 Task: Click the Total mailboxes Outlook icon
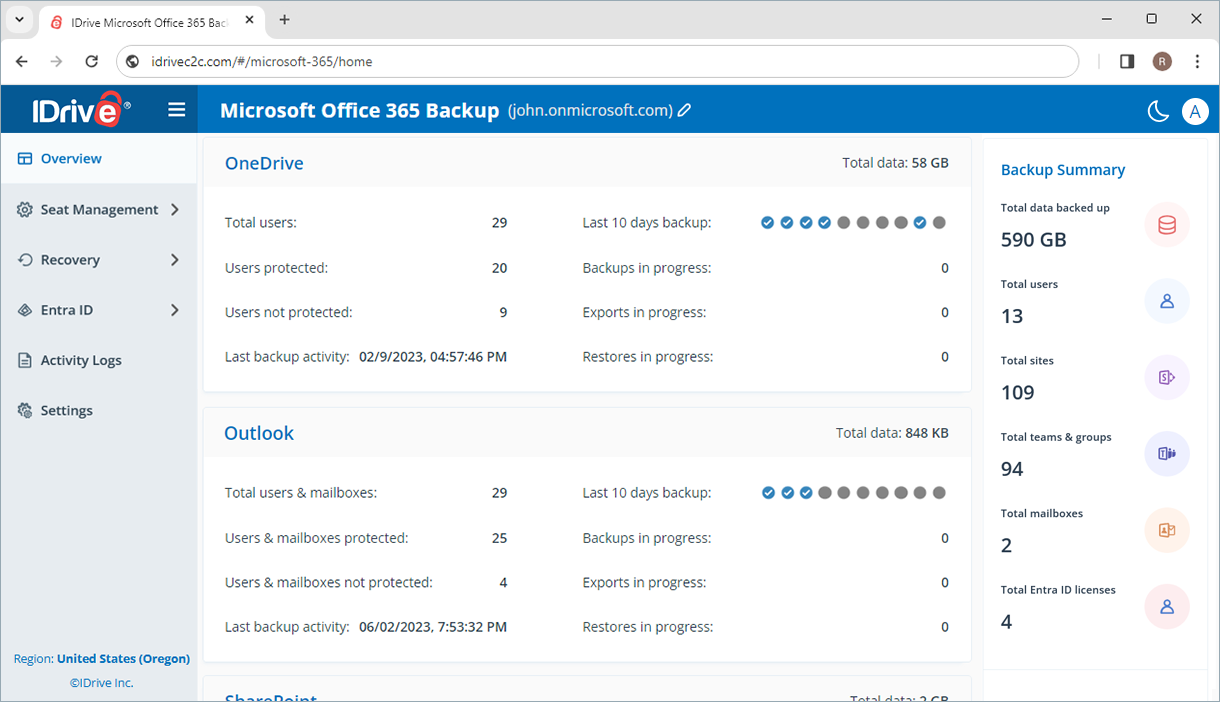[1167, 530]
